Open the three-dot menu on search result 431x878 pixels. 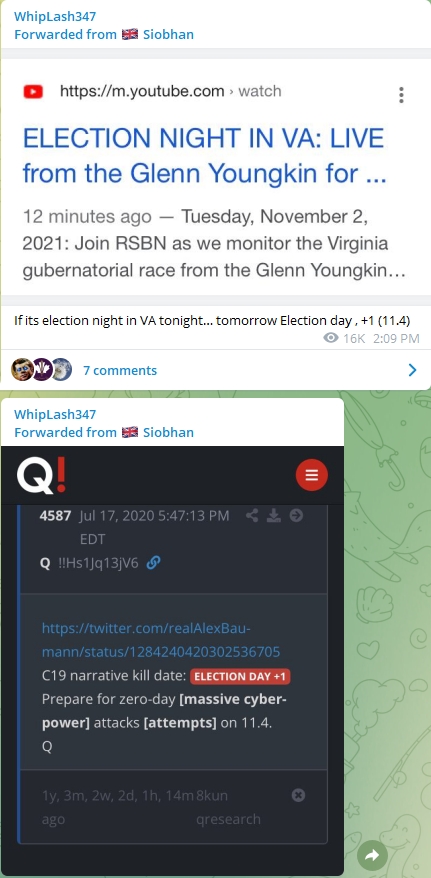401,95
